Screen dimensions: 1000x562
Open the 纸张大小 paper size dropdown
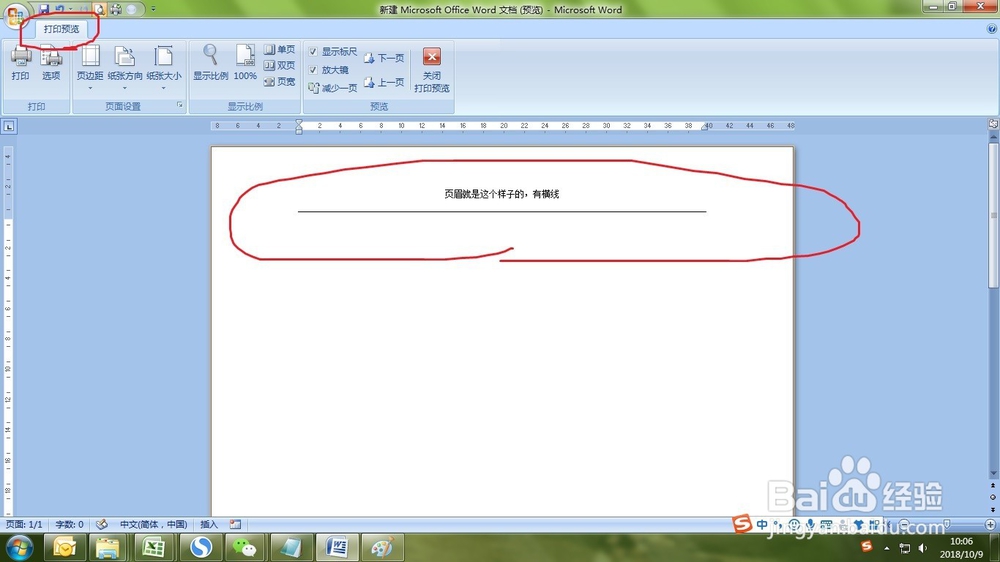[164, 68]
